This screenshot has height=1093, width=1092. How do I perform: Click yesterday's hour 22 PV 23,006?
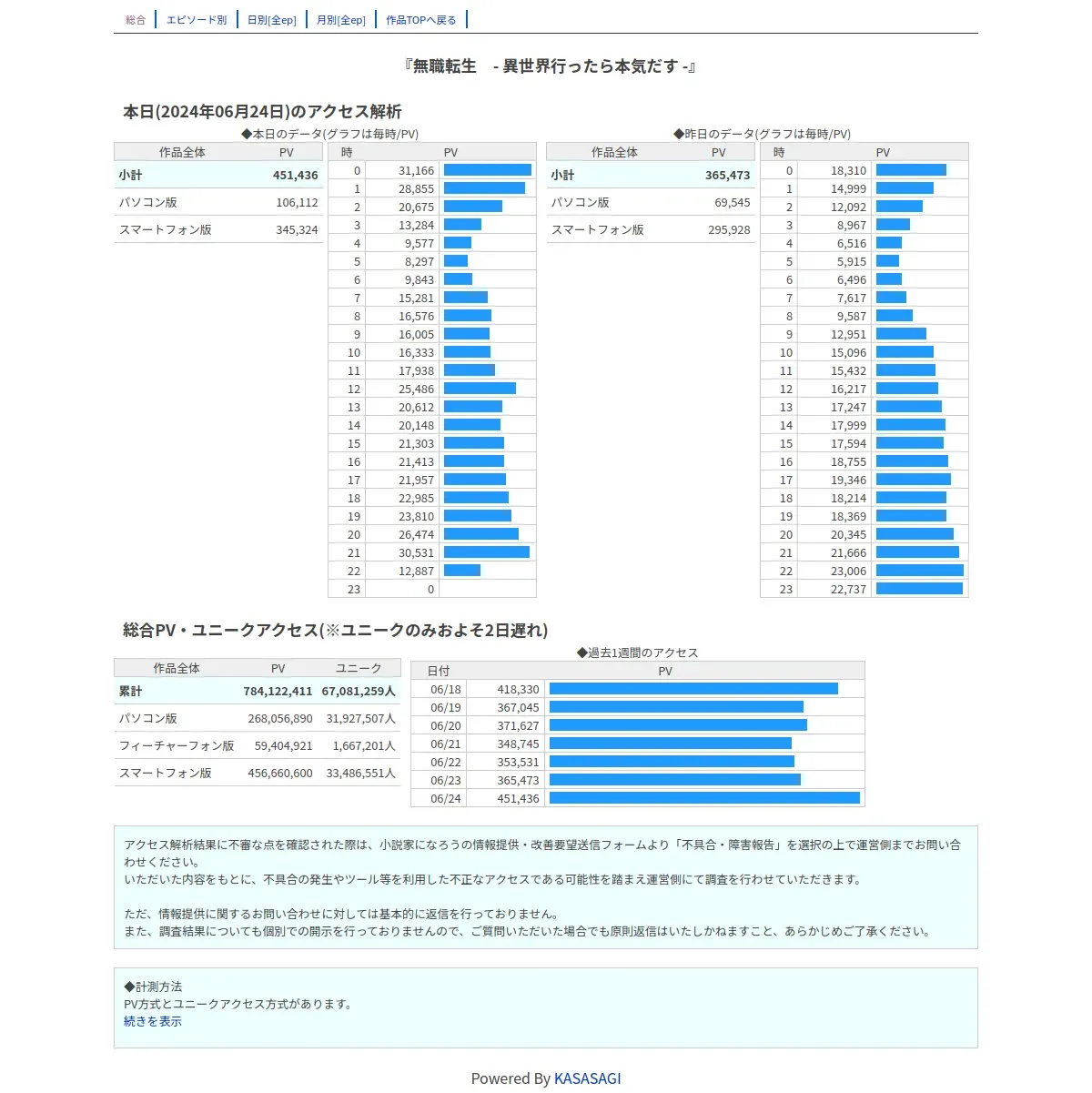point(849,571)
